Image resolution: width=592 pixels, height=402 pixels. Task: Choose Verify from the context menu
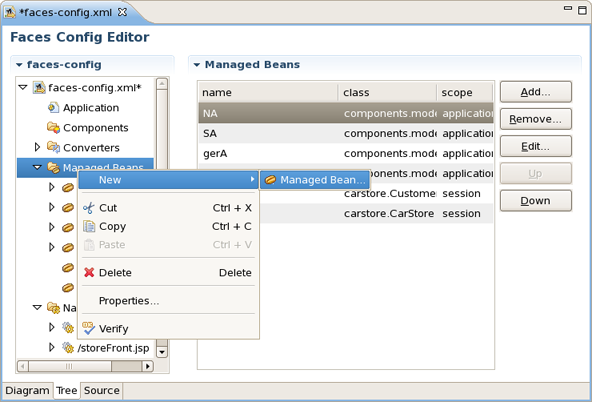(168, 328)
